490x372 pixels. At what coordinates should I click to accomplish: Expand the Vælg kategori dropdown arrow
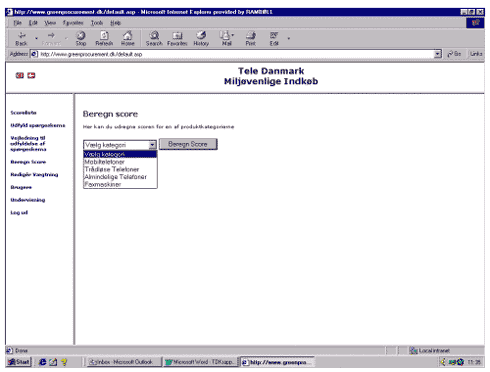[x=152, y=145]
